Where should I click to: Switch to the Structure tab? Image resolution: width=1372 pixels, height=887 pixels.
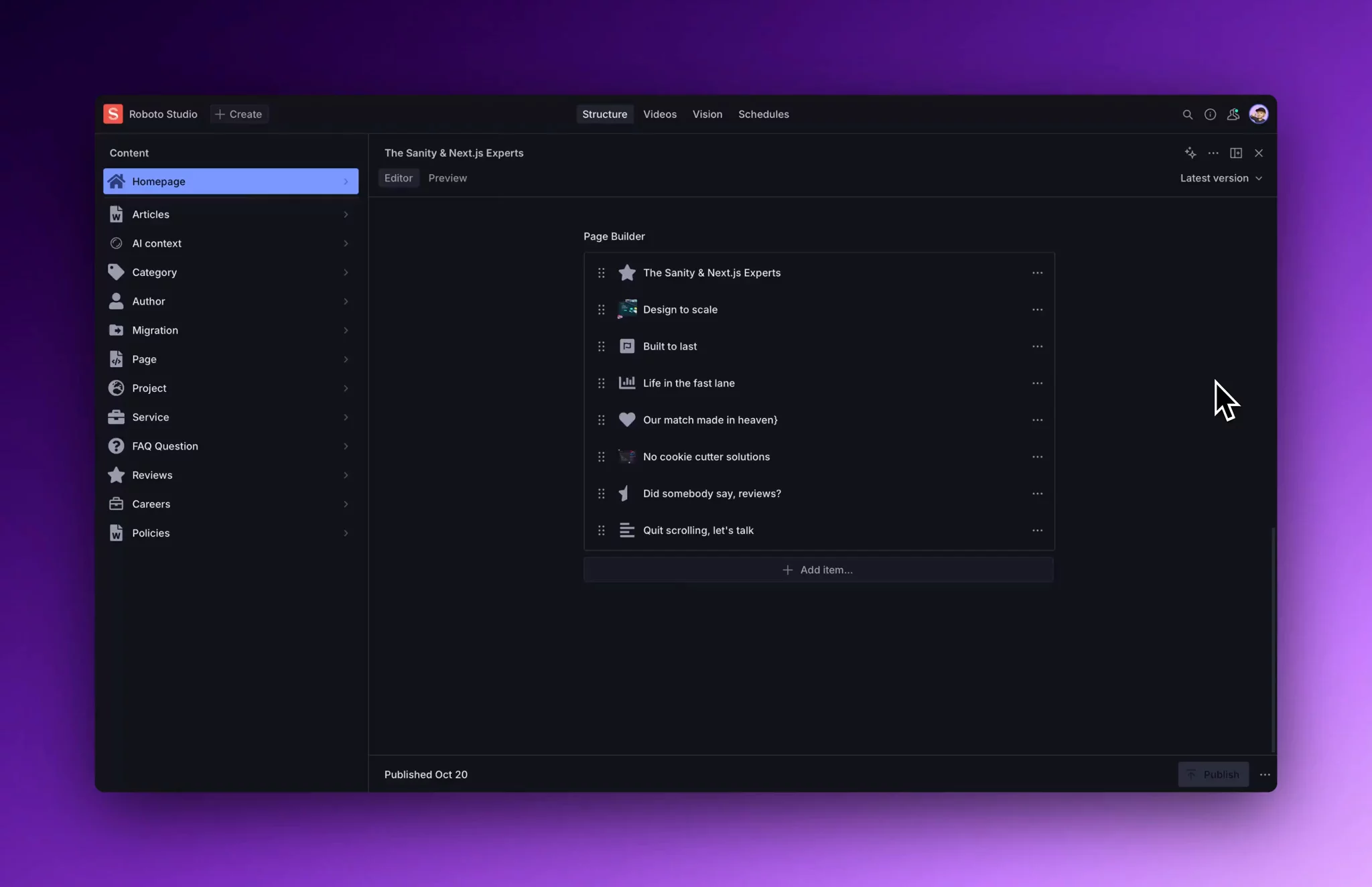tap(604, 115)
